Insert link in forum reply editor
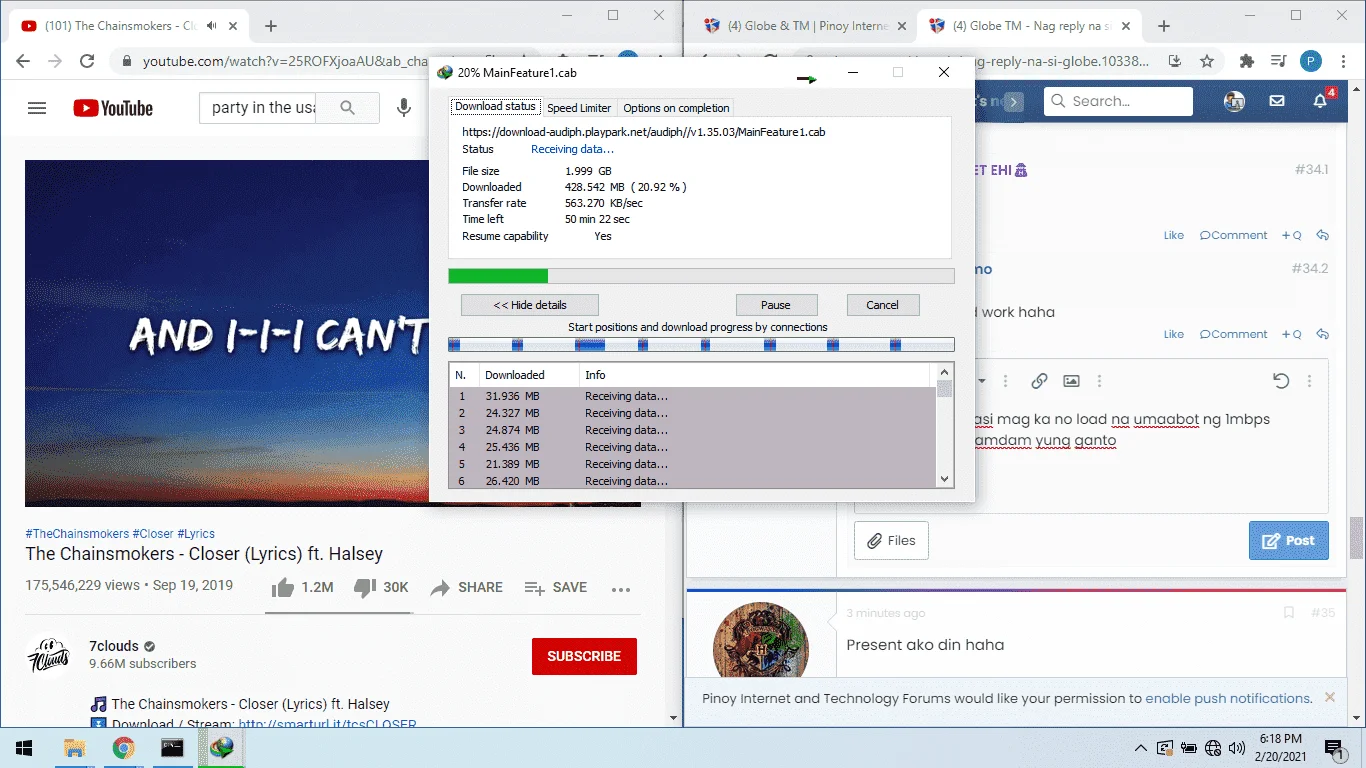The height and width of the screenshot is (768, 1366). pos(1039,381)
